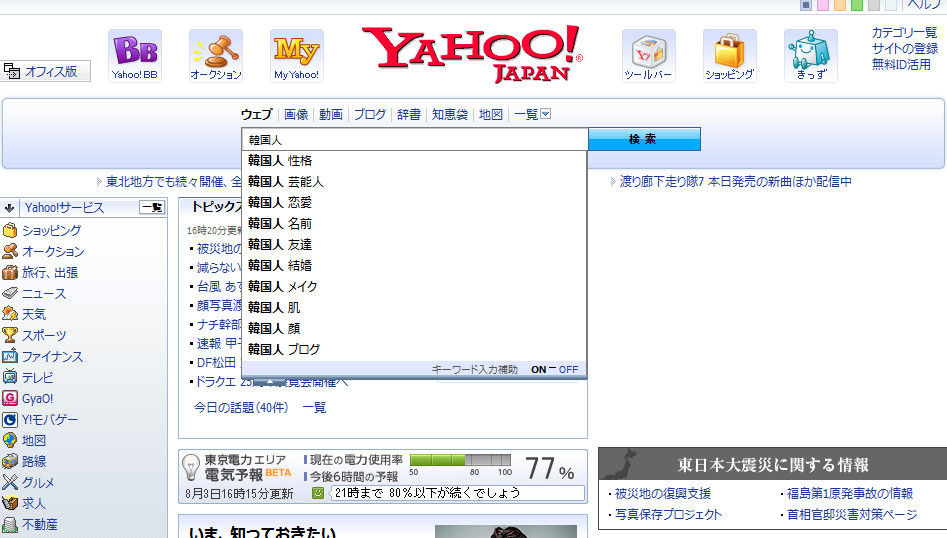The height and width of the screenshot is (538, 947).
Task: Click the テレビ sidebar icon
Action: tap(10, 377)
